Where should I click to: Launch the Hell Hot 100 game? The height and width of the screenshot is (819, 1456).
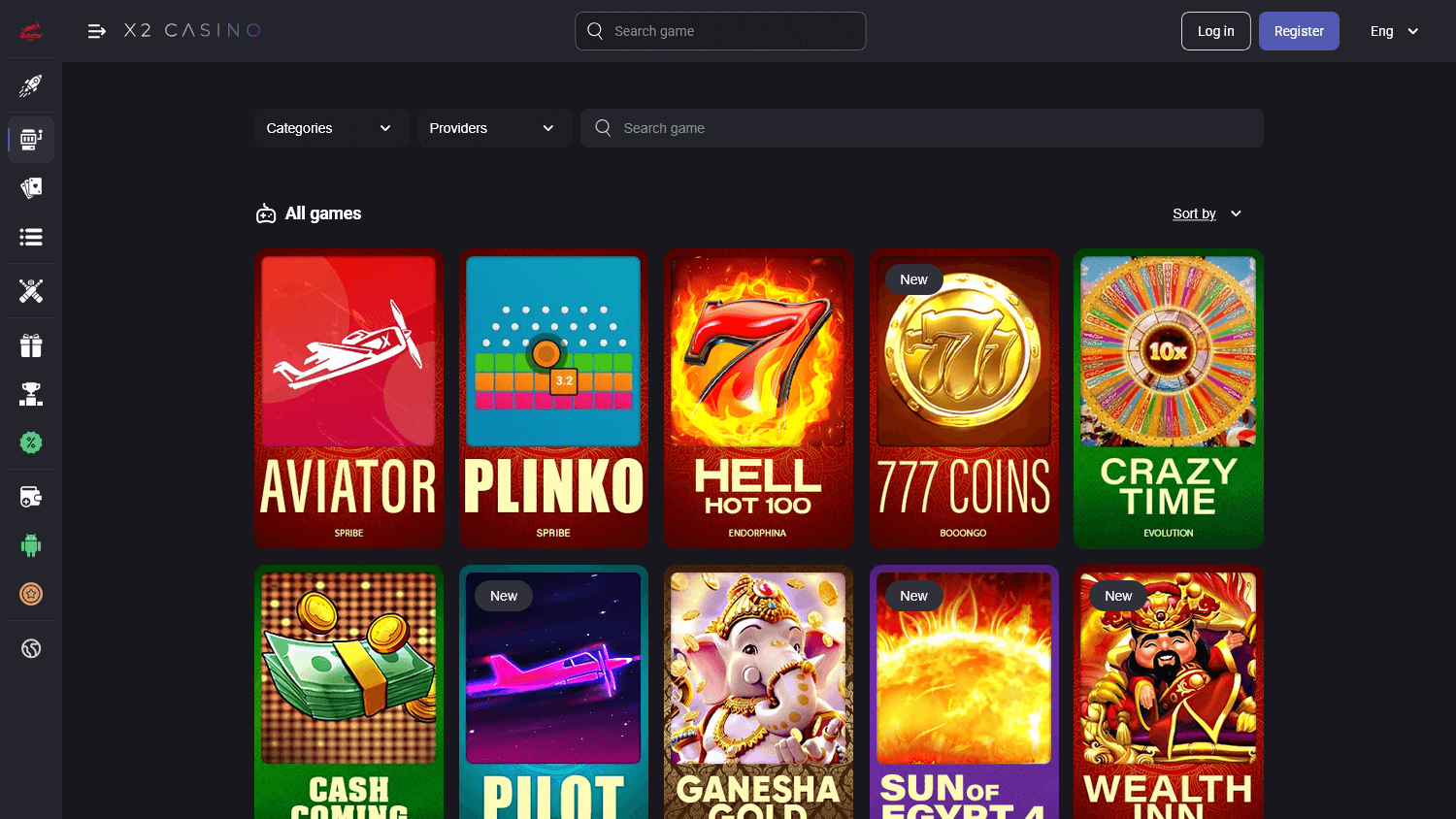758,399
